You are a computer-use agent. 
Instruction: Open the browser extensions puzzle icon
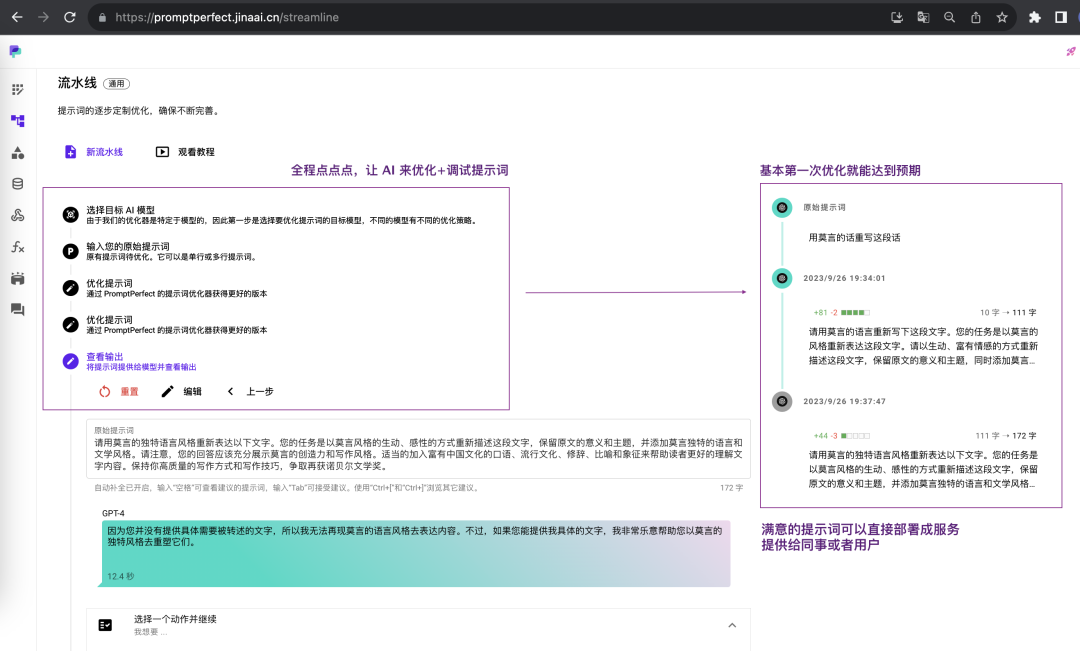tap(1035, 17)
